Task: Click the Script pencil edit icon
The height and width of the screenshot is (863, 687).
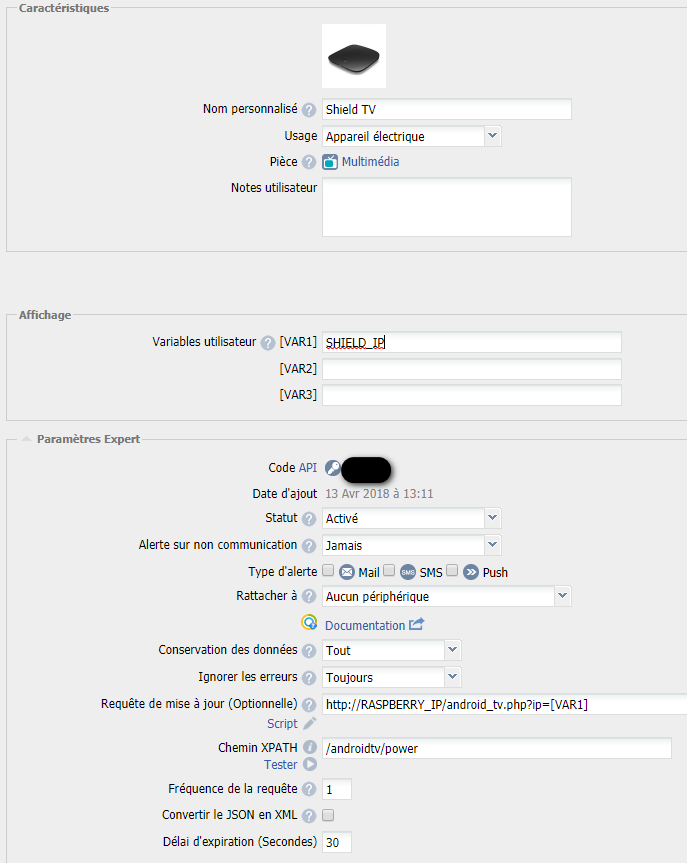Action: [x=310, y=723]
